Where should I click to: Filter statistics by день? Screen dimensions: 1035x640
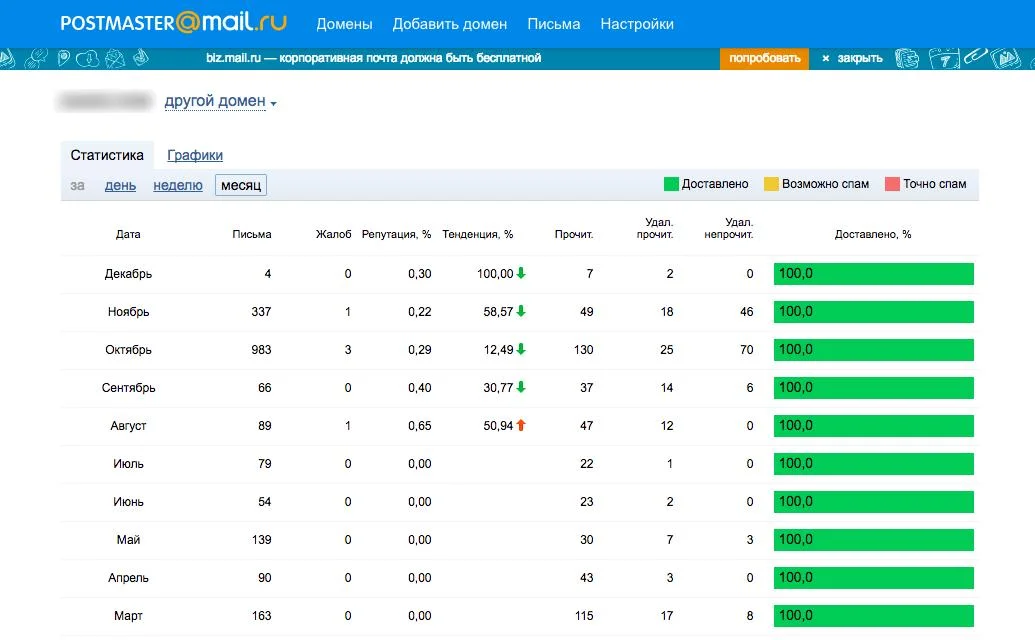tap(120, 185)
